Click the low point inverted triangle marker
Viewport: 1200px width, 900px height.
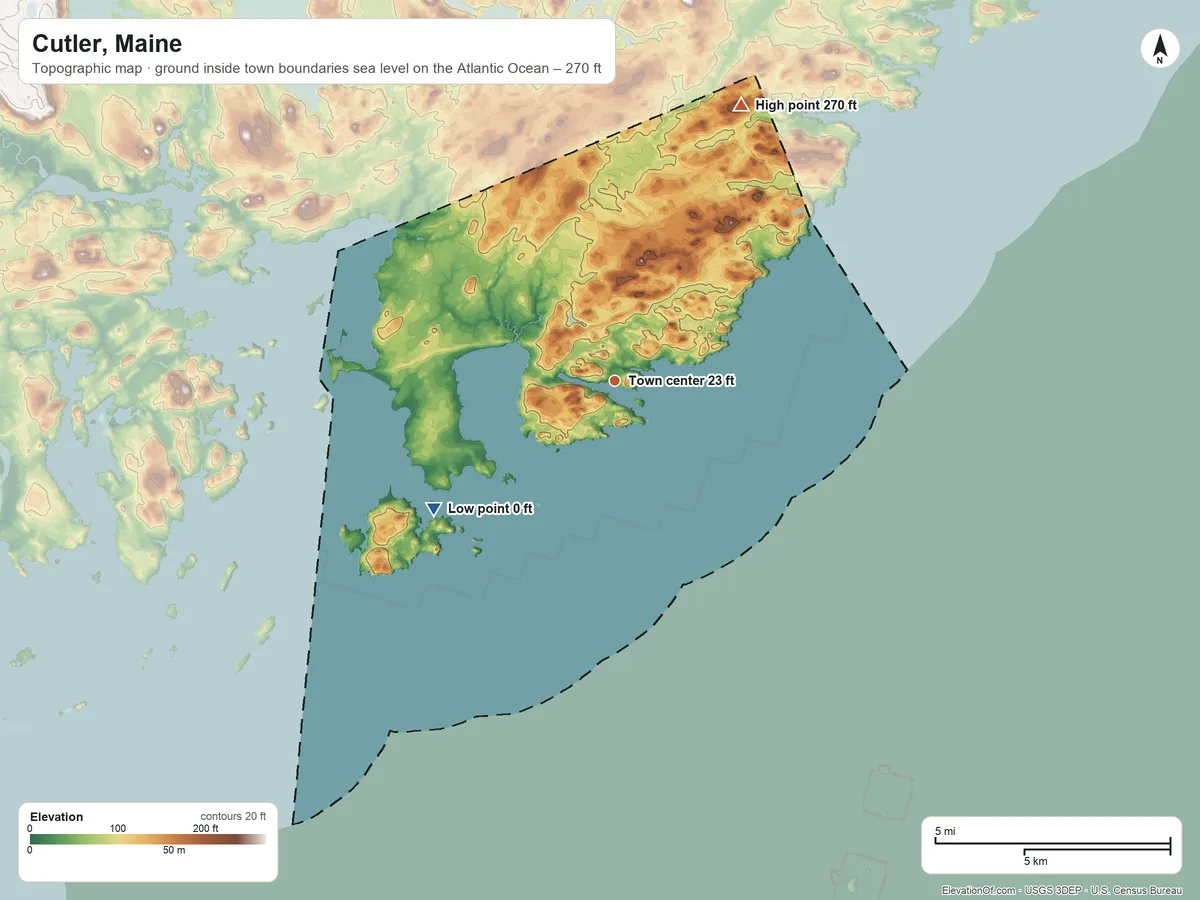[x=433, y=509]
